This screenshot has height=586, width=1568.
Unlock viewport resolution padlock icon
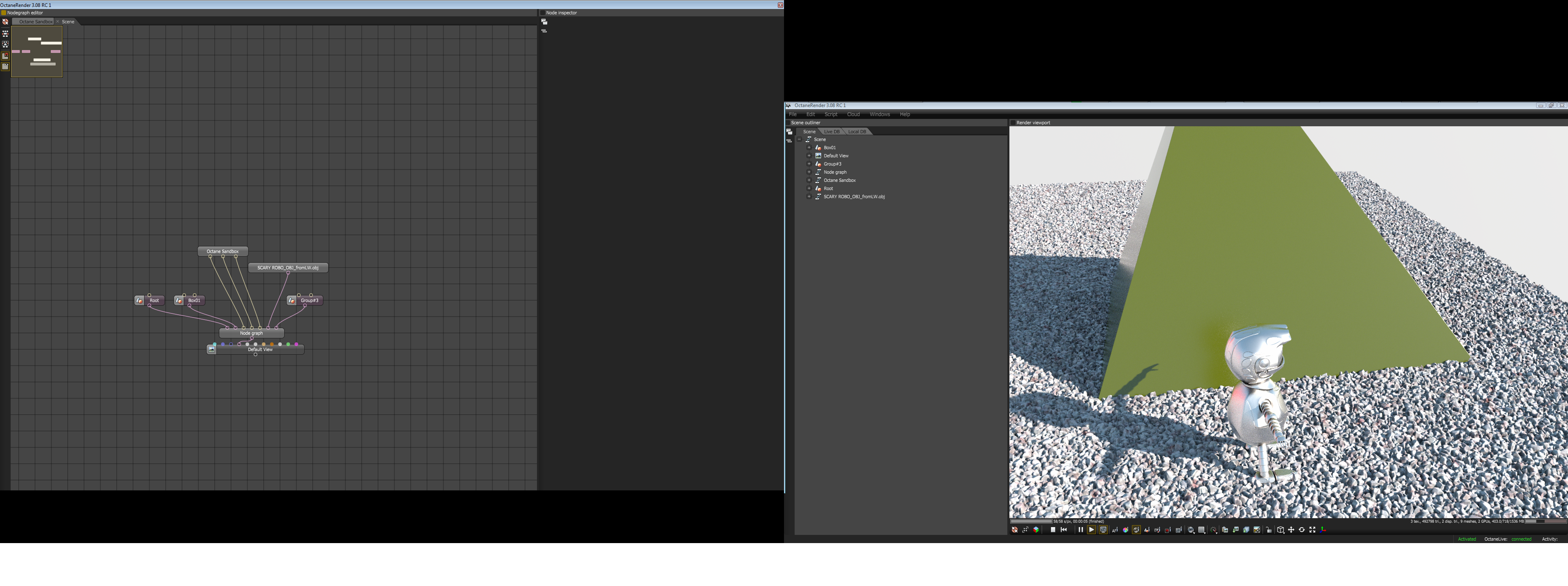click(x=1269, y=530)
